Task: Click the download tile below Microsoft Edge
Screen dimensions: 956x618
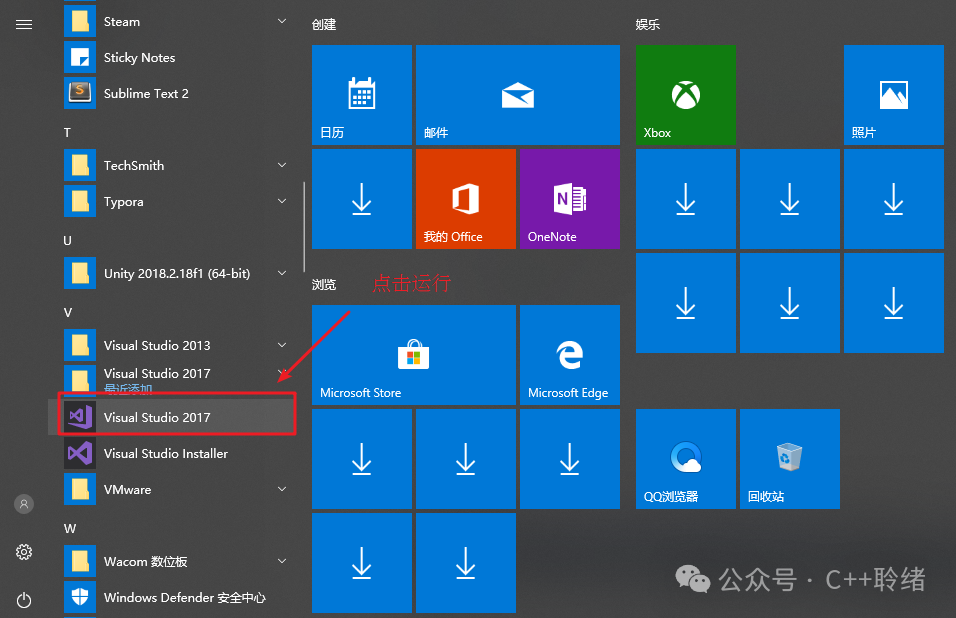Action: (569, 459)
